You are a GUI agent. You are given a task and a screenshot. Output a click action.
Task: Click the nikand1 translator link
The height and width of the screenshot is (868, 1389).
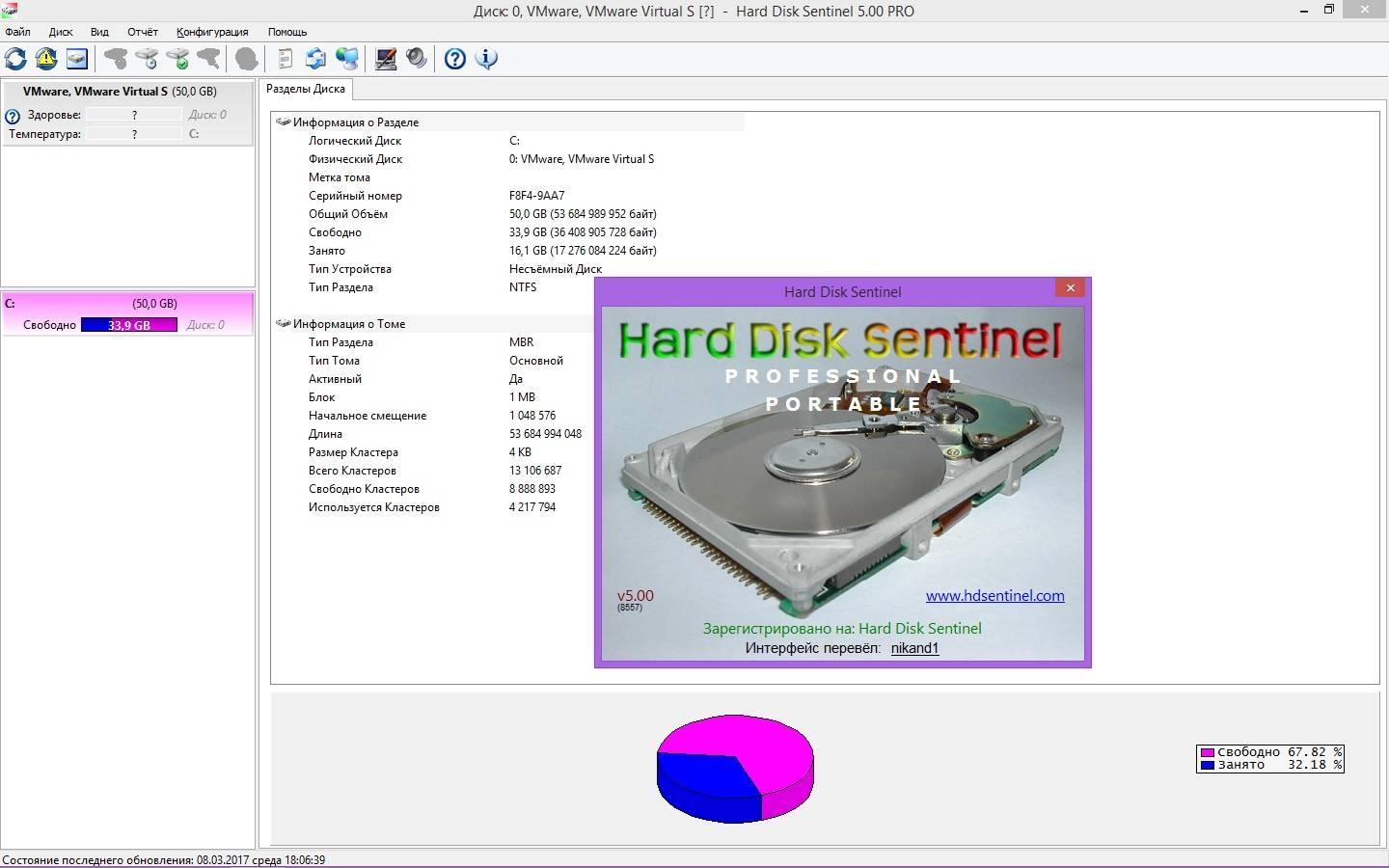914,648
